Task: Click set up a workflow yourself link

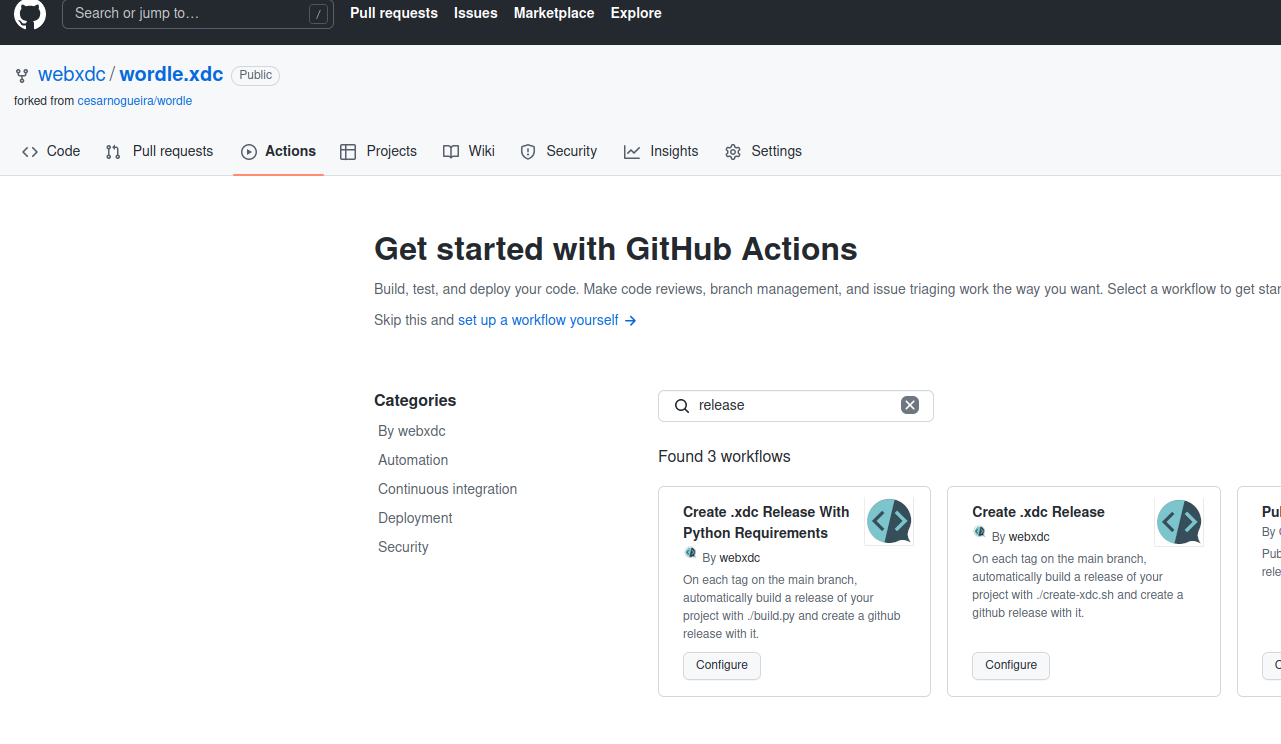Action: click(x=547, y=320)
